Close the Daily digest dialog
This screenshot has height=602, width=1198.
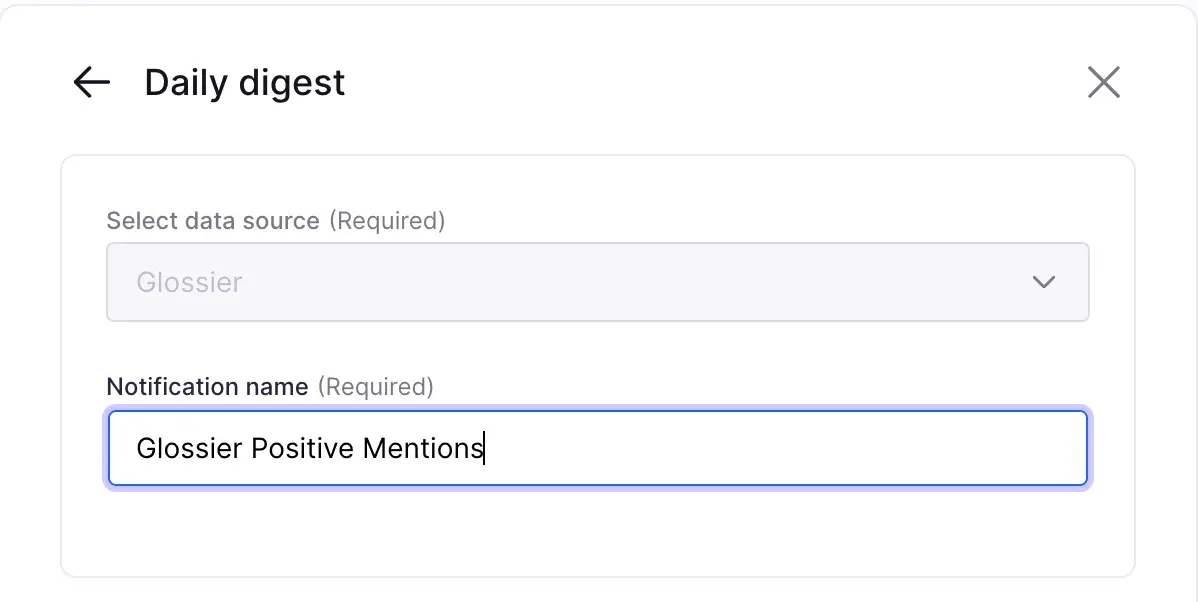pos(1103,83)
